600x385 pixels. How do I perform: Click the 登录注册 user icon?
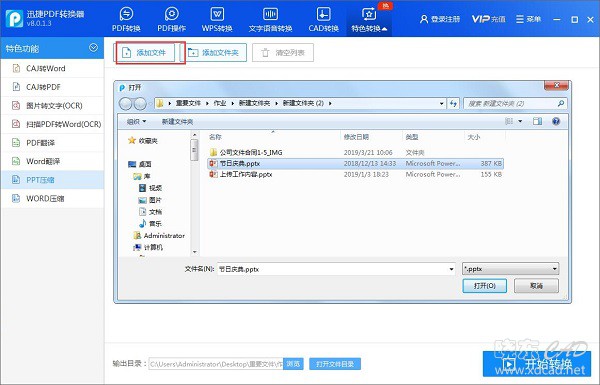coord(424,19)
